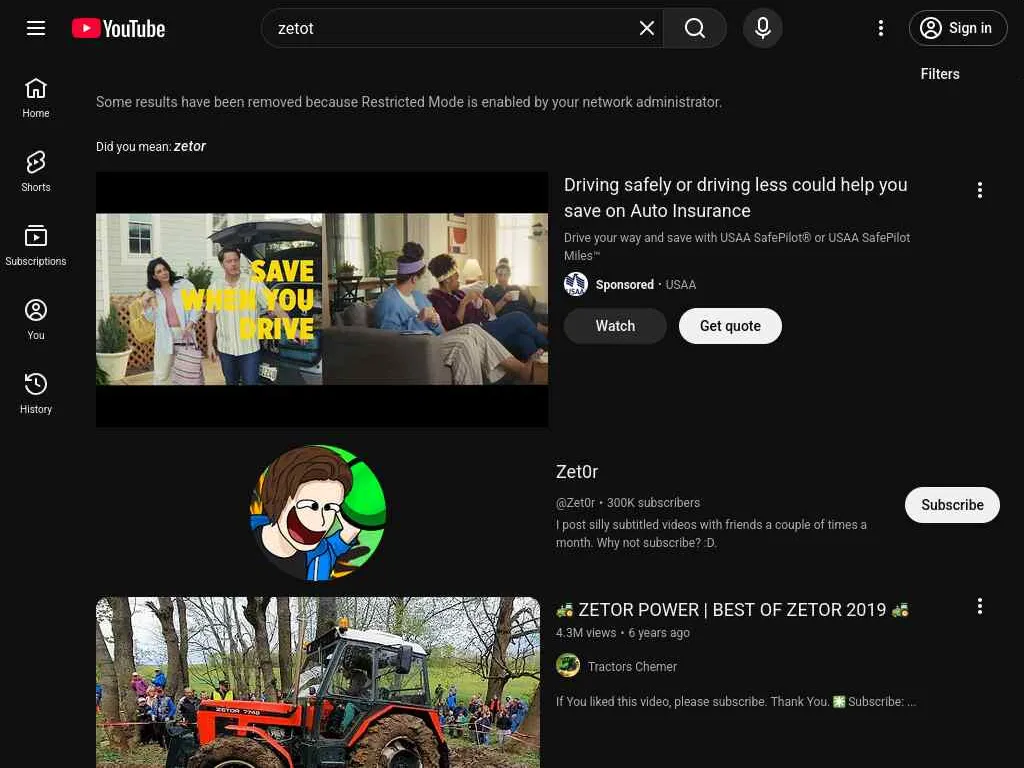Open options menu for ZETOR POWER video

980,606
